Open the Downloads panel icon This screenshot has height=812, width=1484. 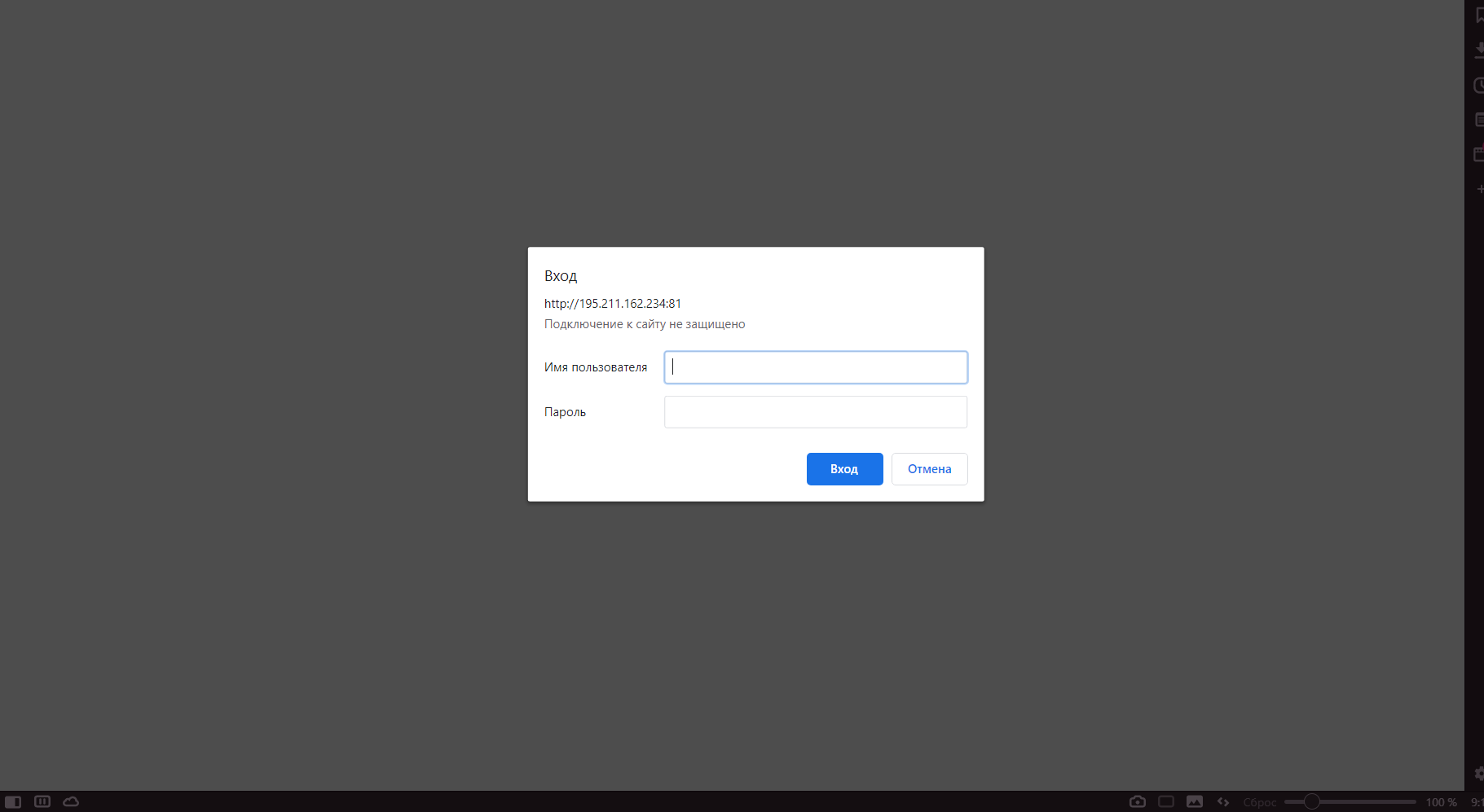point(1479,50)
